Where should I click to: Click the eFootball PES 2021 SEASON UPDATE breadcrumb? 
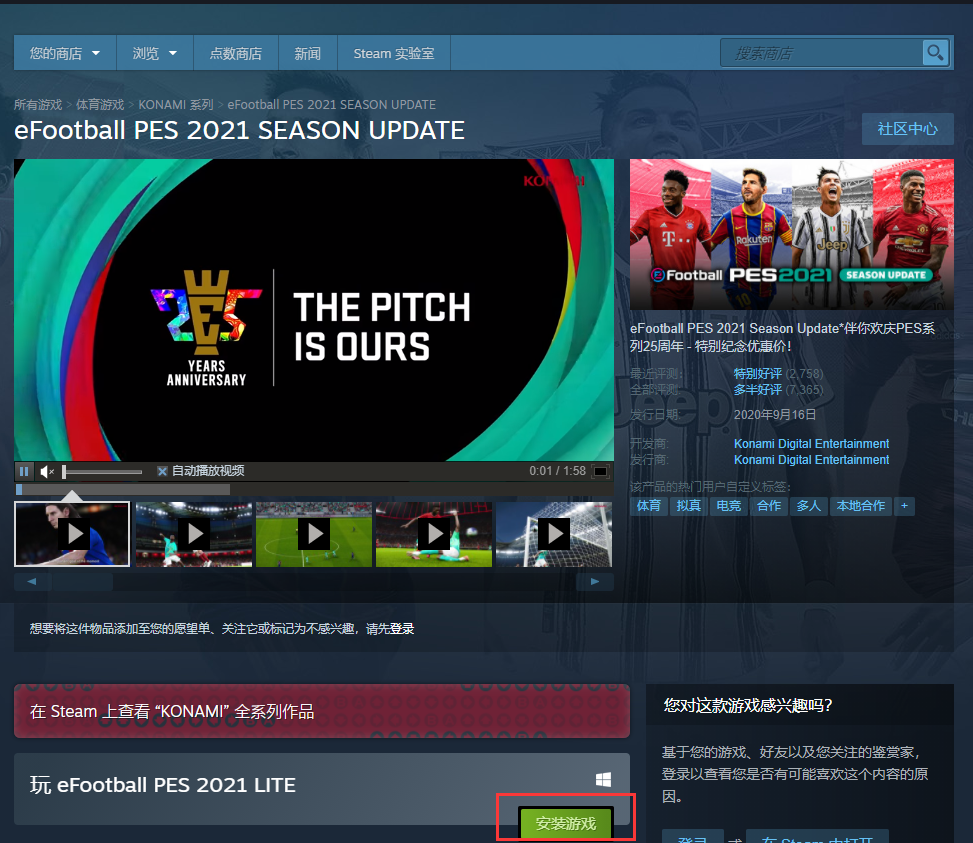pos(331,105)
